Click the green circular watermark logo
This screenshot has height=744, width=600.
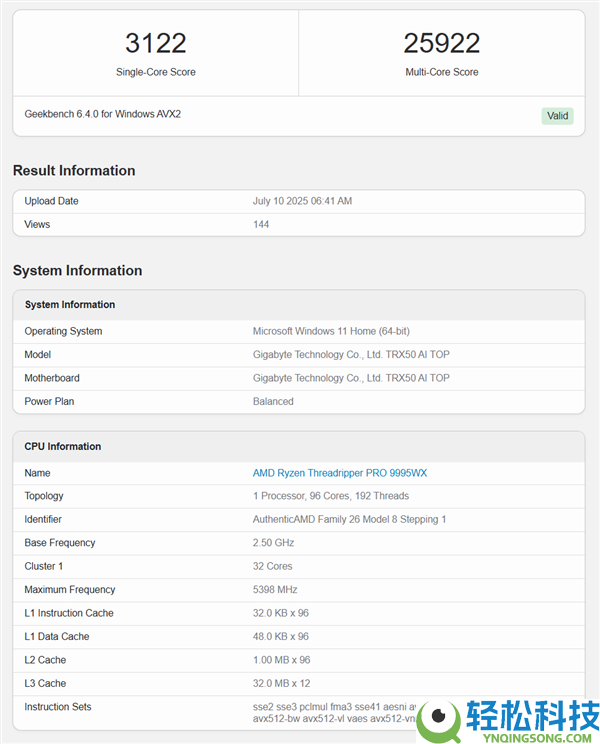438,718
